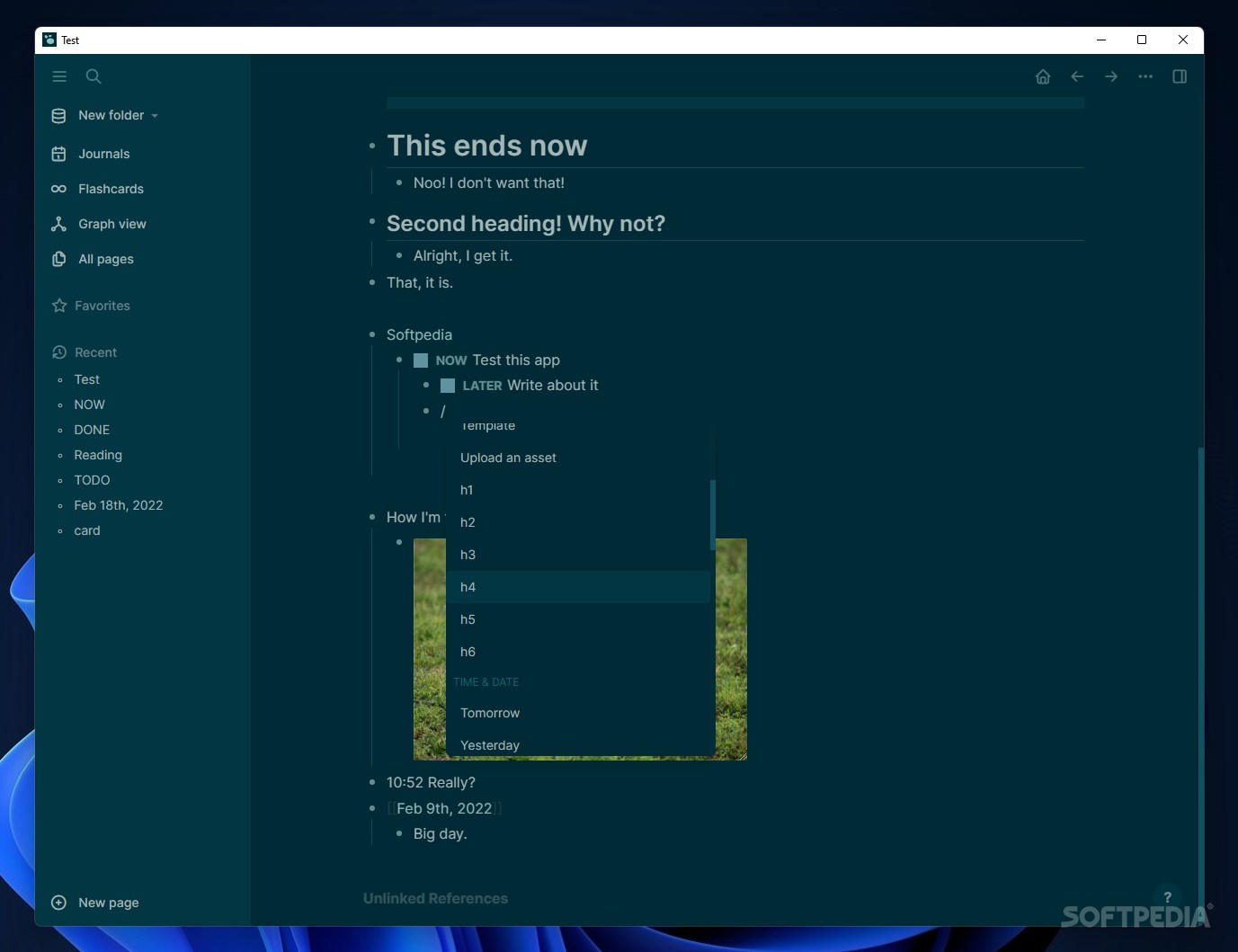The height and width of the screenshot is (952, 1238).
Task: Choose the h2 heading command
Action: (578, 522)
